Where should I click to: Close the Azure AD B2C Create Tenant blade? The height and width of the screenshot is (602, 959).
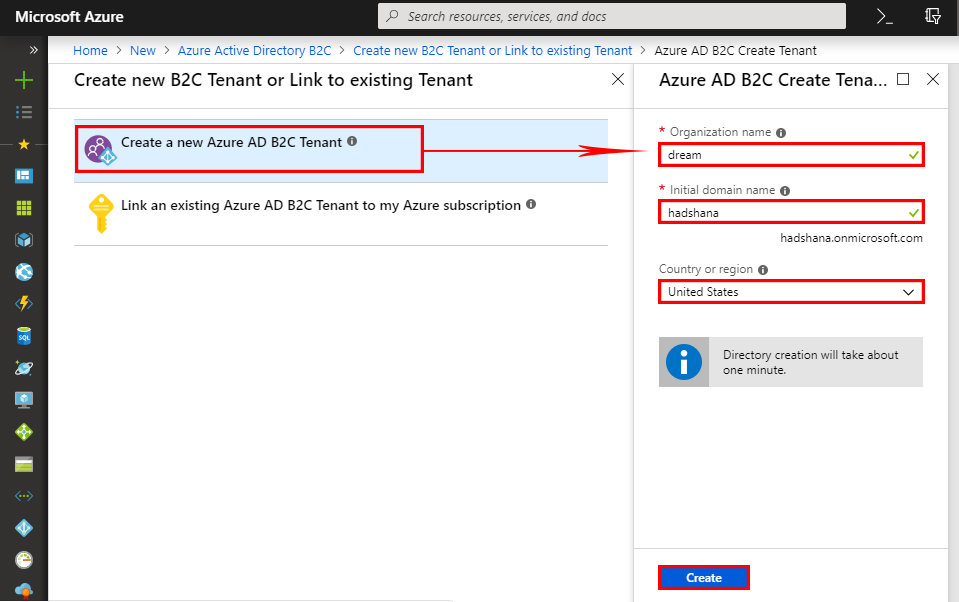933,79
